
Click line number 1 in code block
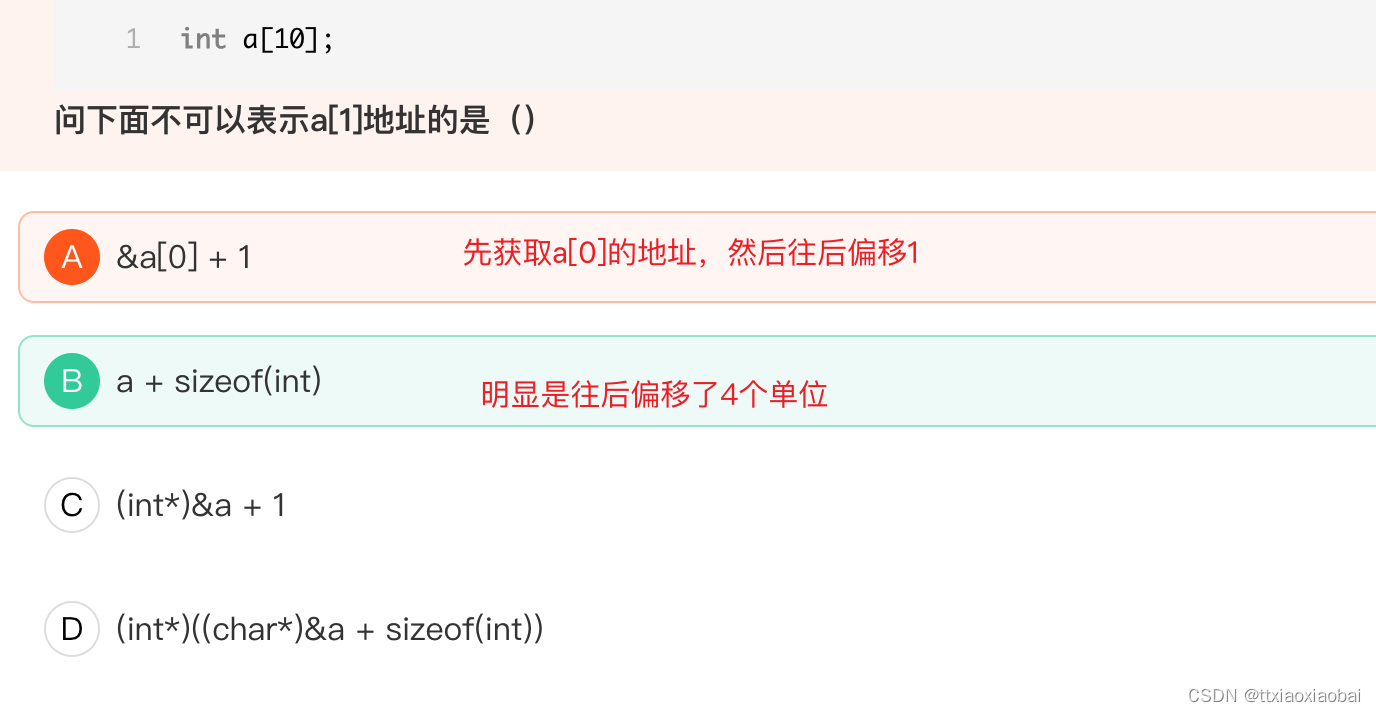pos(132,38)
